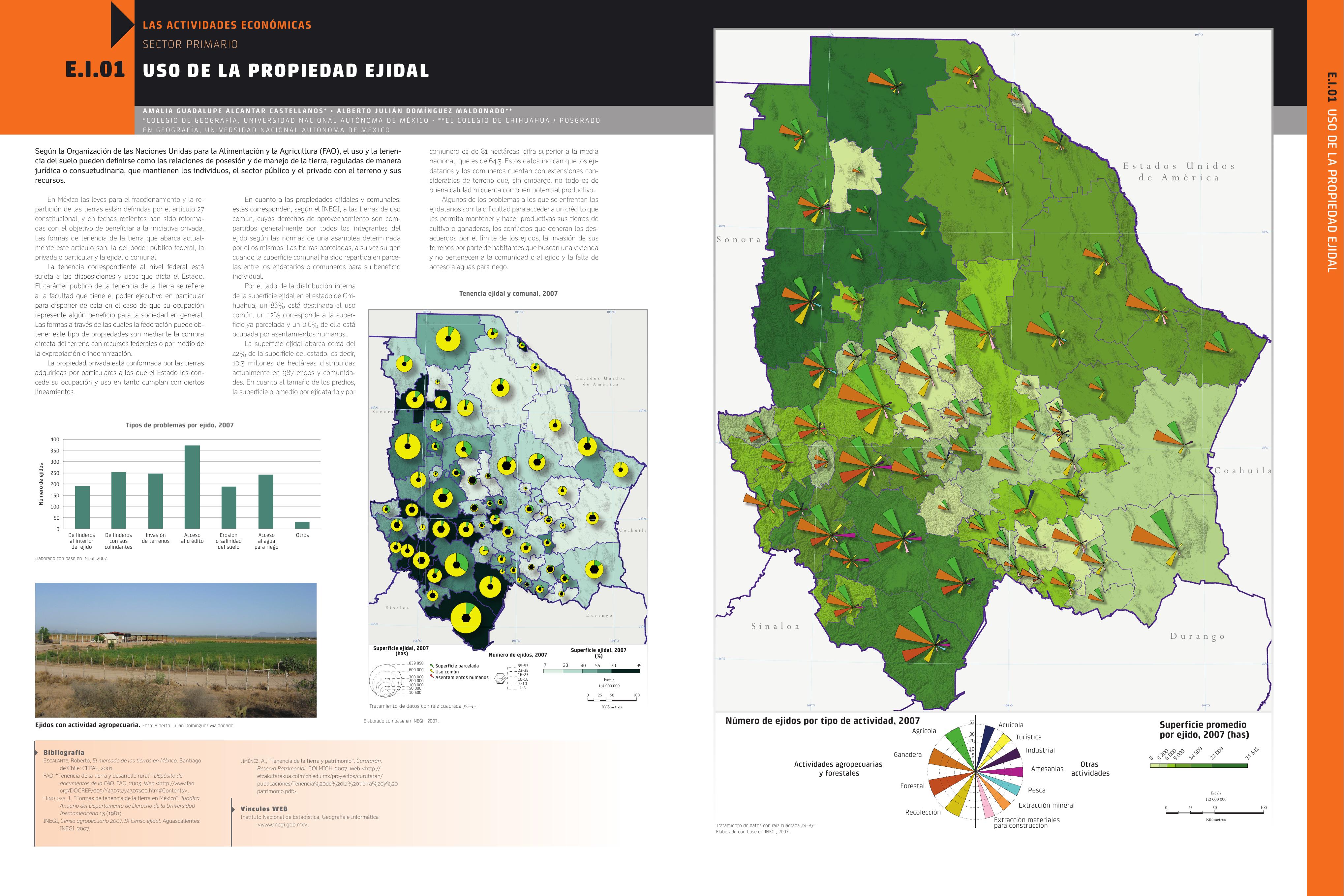Screen dimensions: 1344x896
Task: Click the hexagon Número de ejidos legend symbol
Action: pyautogui.click(x=500, y=678)
